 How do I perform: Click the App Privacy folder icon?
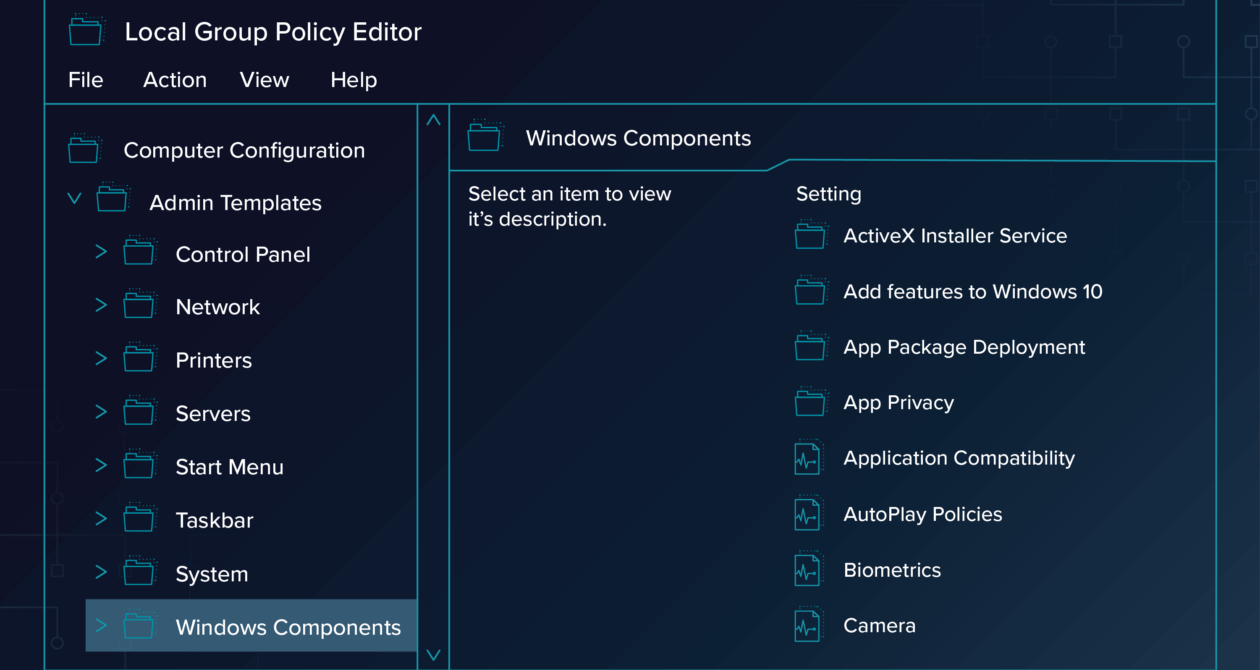click(810, 403)
